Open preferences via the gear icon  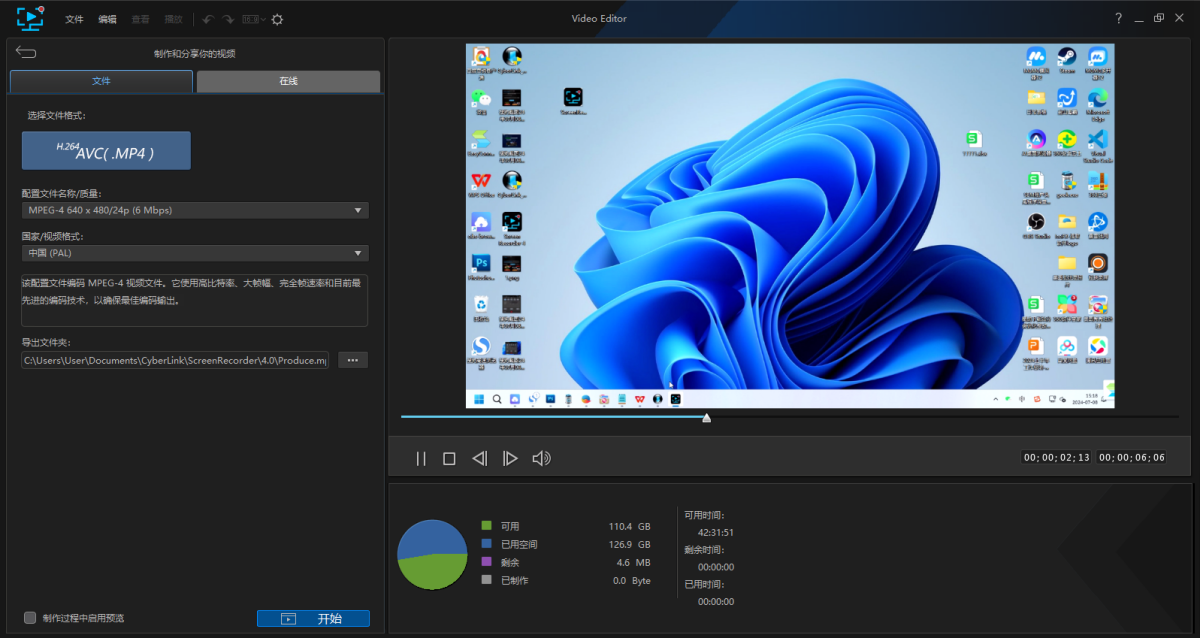[x=277, y=19]
